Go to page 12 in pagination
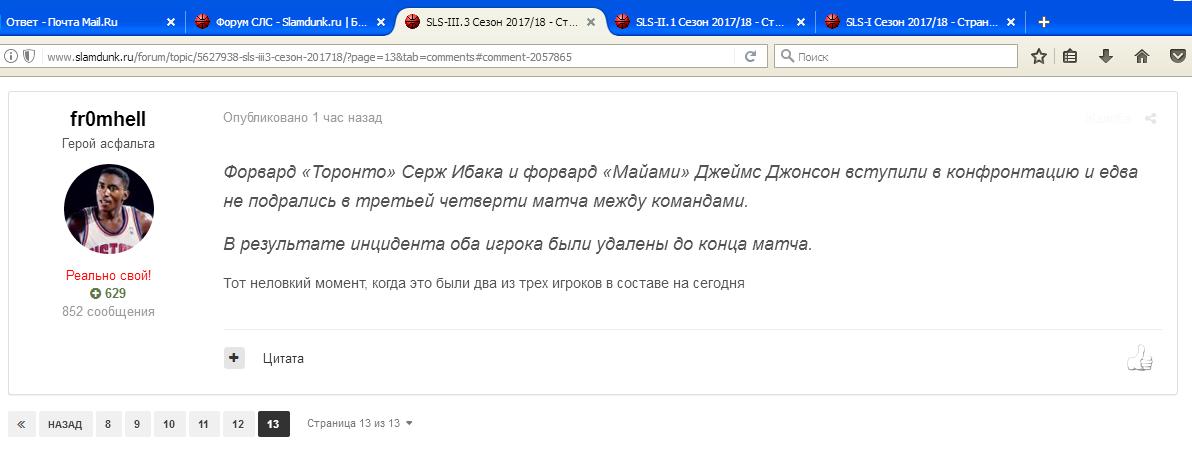 coord(237,424)
